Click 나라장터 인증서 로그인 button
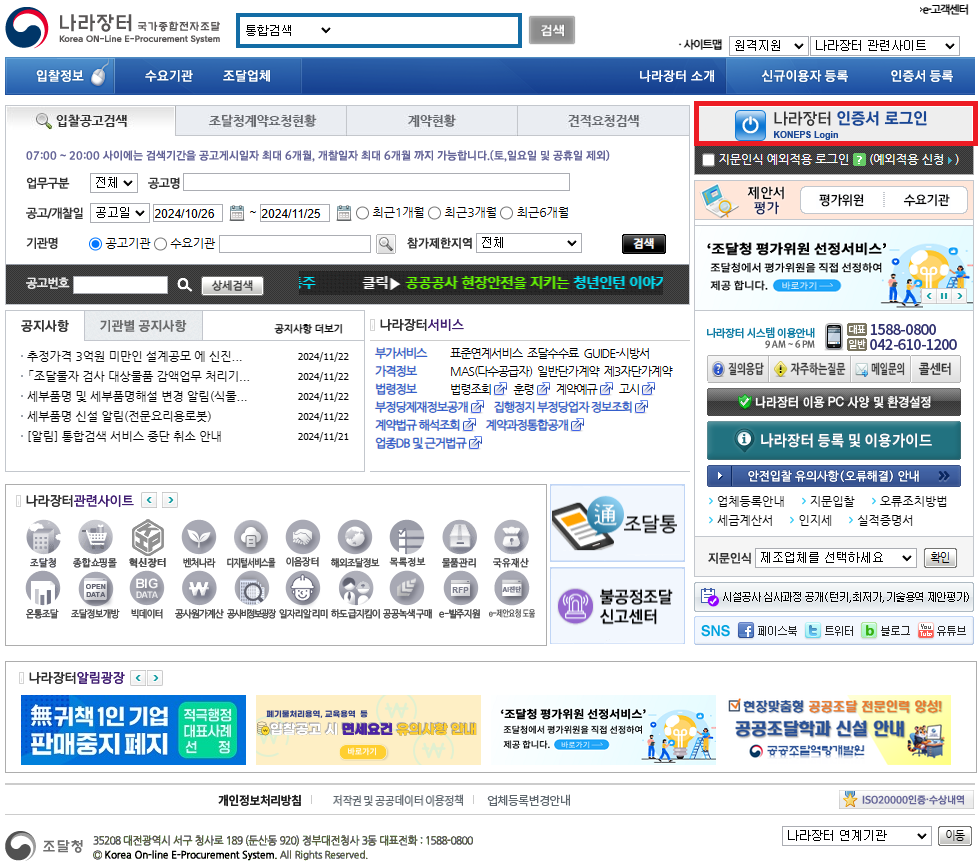Image resolution: width=979 pixels, height=866 pixels. [x=836, y=124]
